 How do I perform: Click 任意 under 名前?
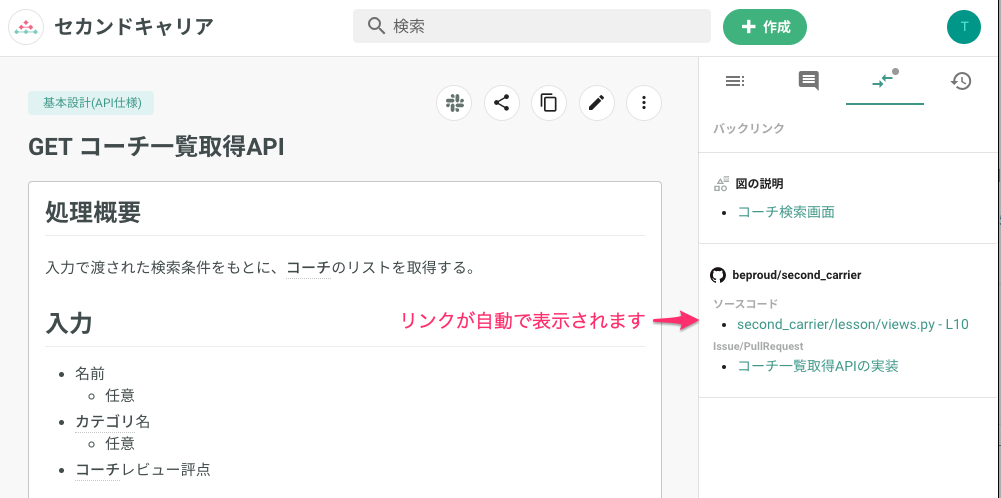[120, 396]
